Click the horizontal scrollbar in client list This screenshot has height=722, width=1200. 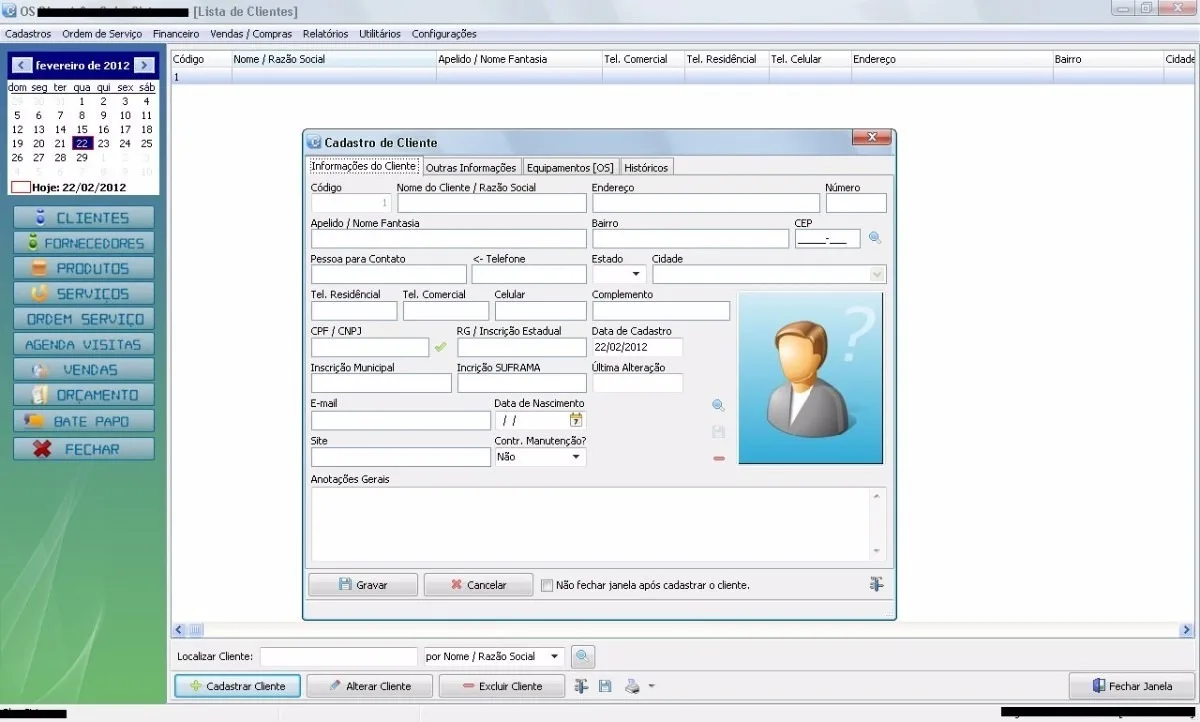[x=683, y=630]
